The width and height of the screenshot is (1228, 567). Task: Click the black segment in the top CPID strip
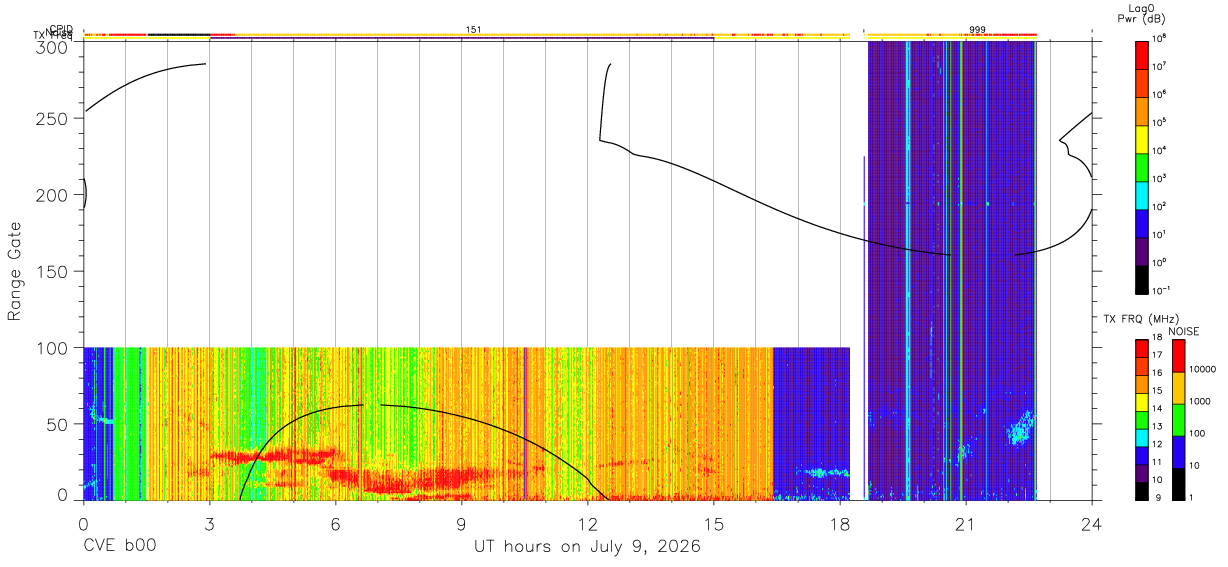tap(179, 35)
